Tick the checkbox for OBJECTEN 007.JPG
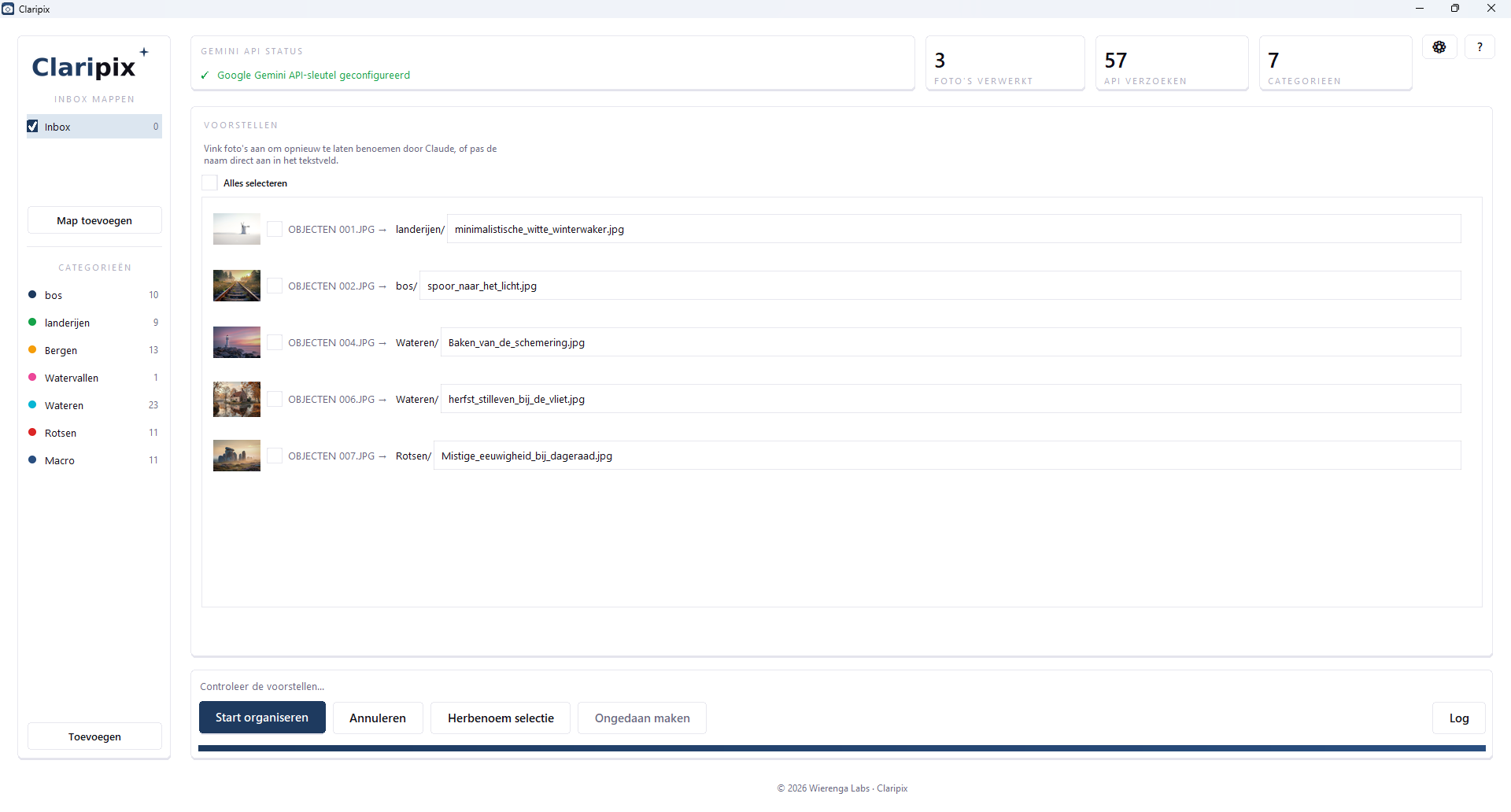The image size is (1511, 812). click(275, 456)
